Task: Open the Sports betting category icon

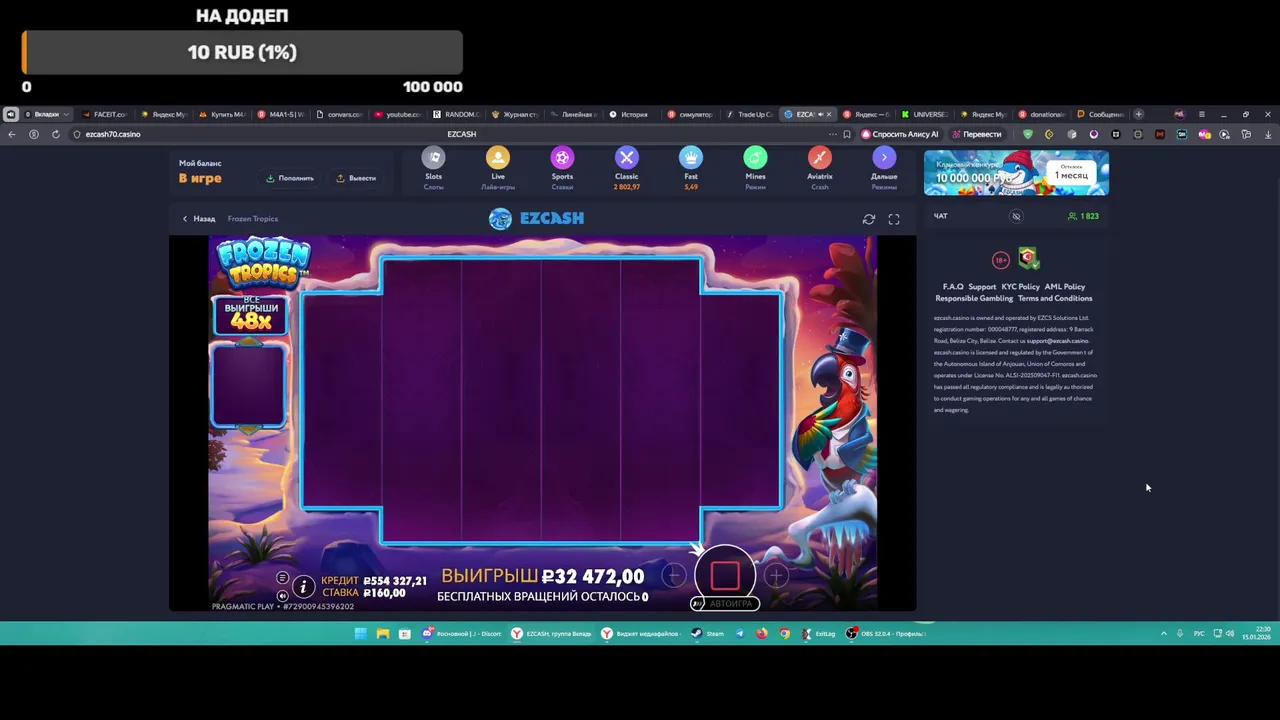Action: [562, 158]
